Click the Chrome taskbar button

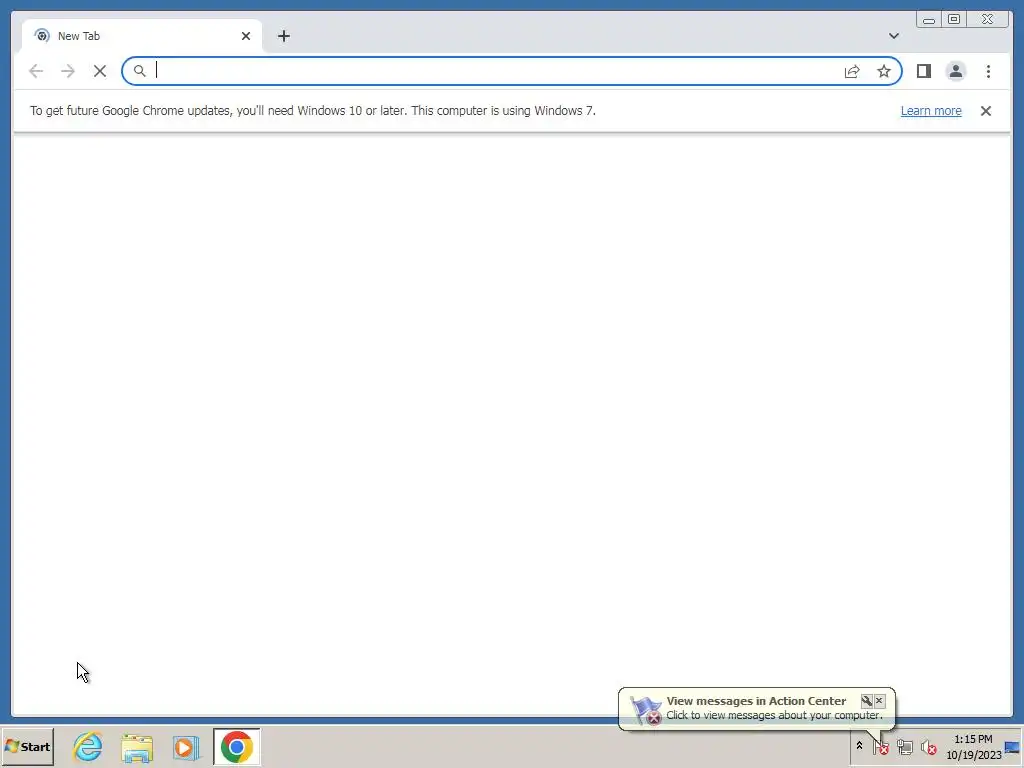point(236,746)
